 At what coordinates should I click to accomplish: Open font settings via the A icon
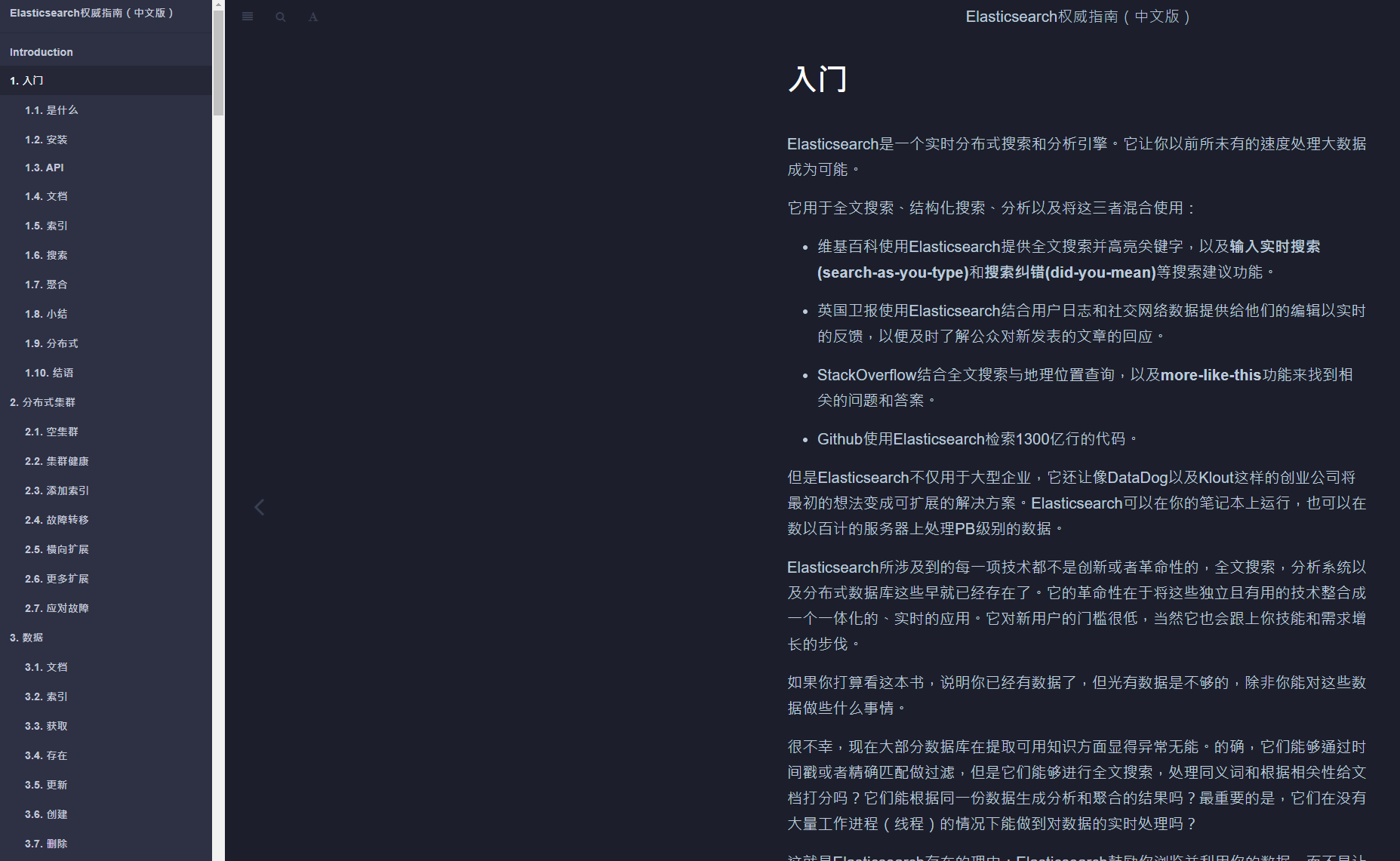[x=313, y=17]
